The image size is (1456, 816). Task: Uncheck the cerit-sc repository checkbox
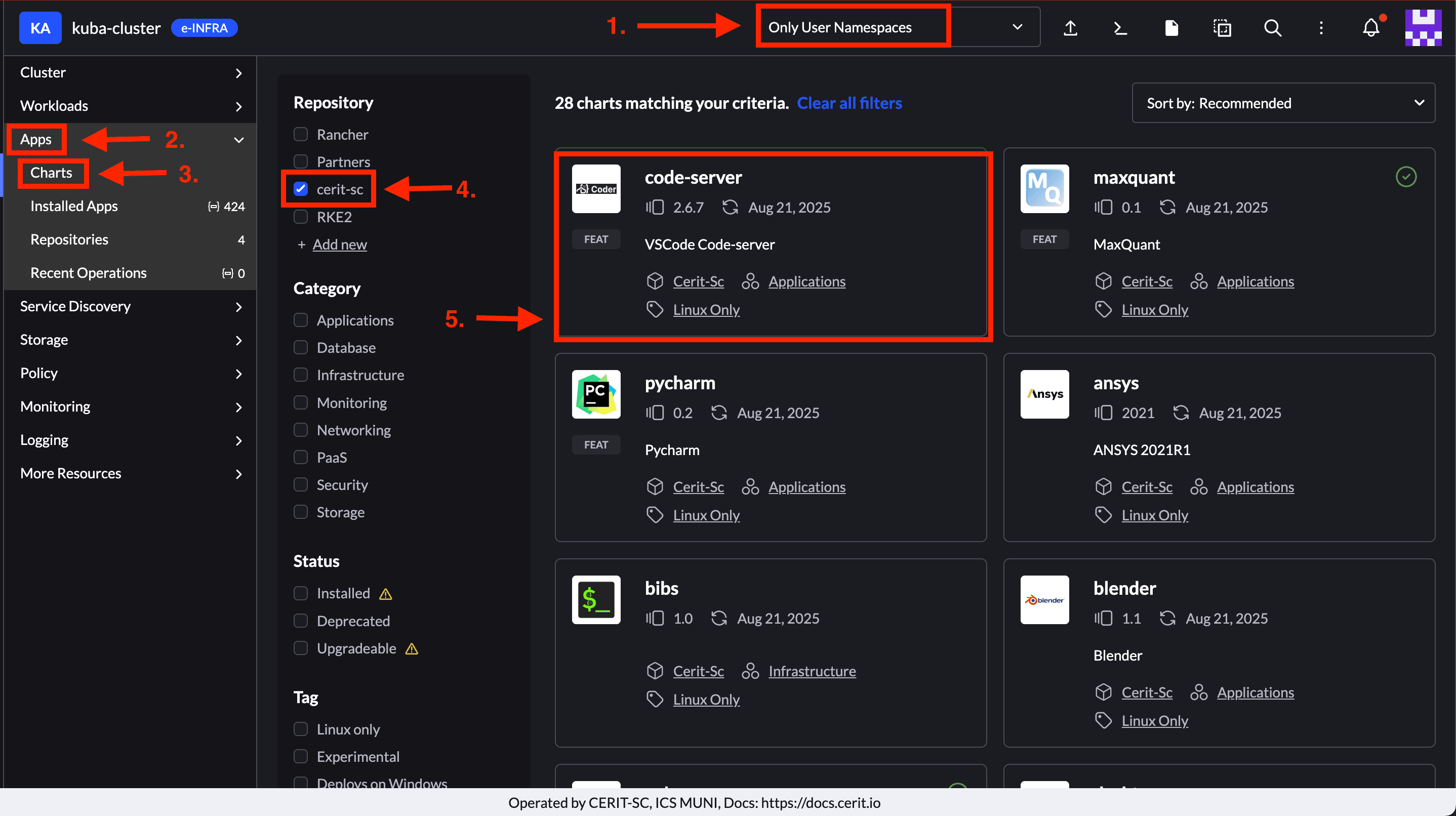tap(301, 189)
